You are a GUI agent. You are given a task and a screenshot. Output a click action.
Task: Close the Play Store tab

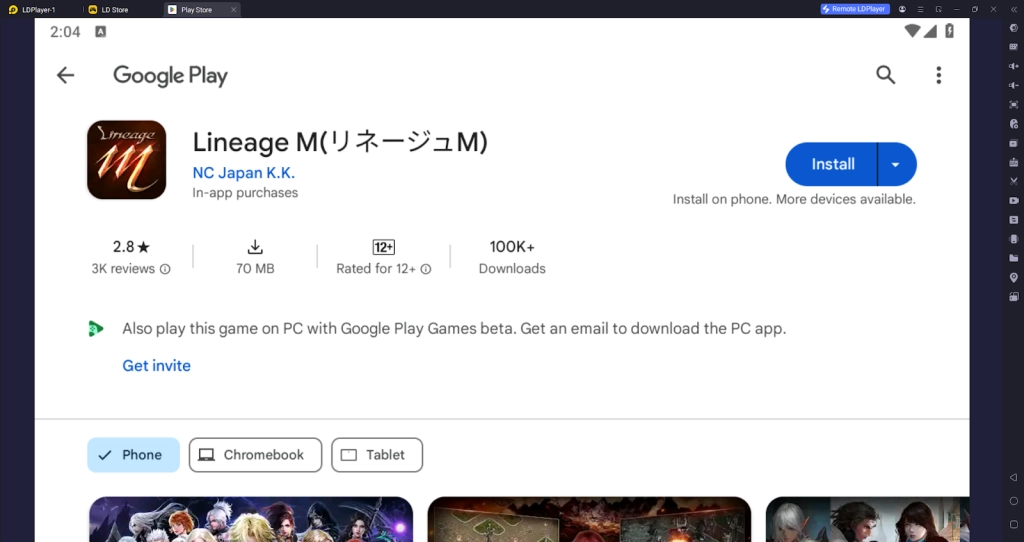pos(233,9)
